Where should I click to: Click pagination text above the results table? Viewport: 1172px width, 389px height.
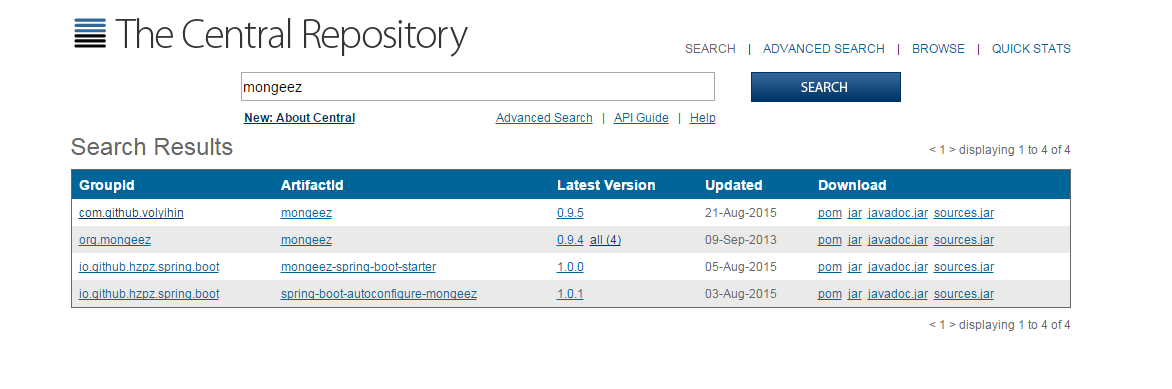click(x=999, y=150)
